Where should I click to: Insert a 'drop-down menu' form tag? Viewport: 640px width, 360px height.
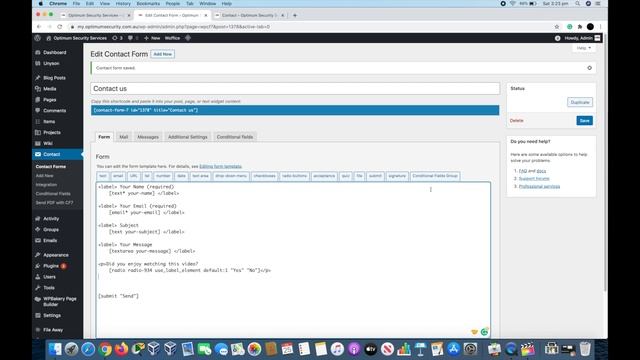pyautogui.click(x=231, y=176)
